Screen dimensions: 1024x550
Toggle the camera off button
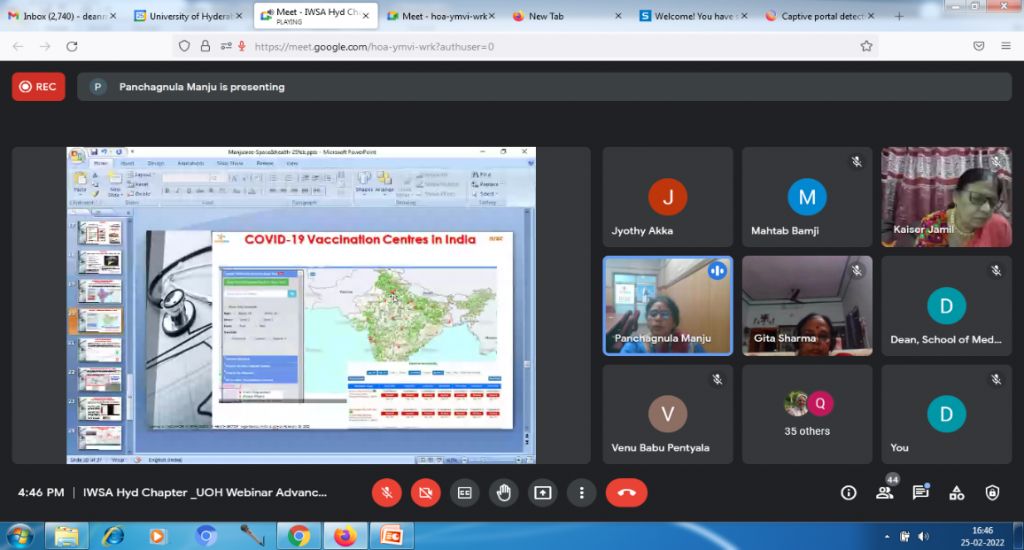point(425,492)
